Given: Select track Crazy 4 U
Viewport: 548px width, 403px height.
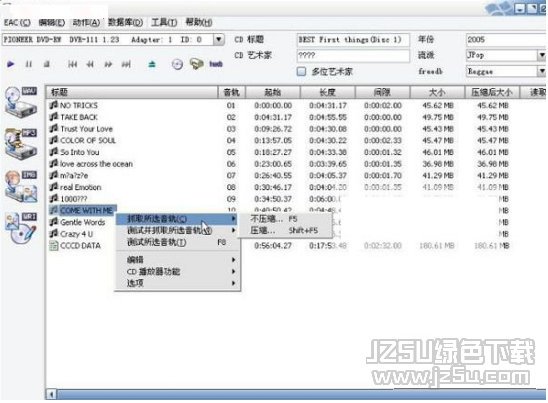Looking at the screenshot, I should 77,234.
